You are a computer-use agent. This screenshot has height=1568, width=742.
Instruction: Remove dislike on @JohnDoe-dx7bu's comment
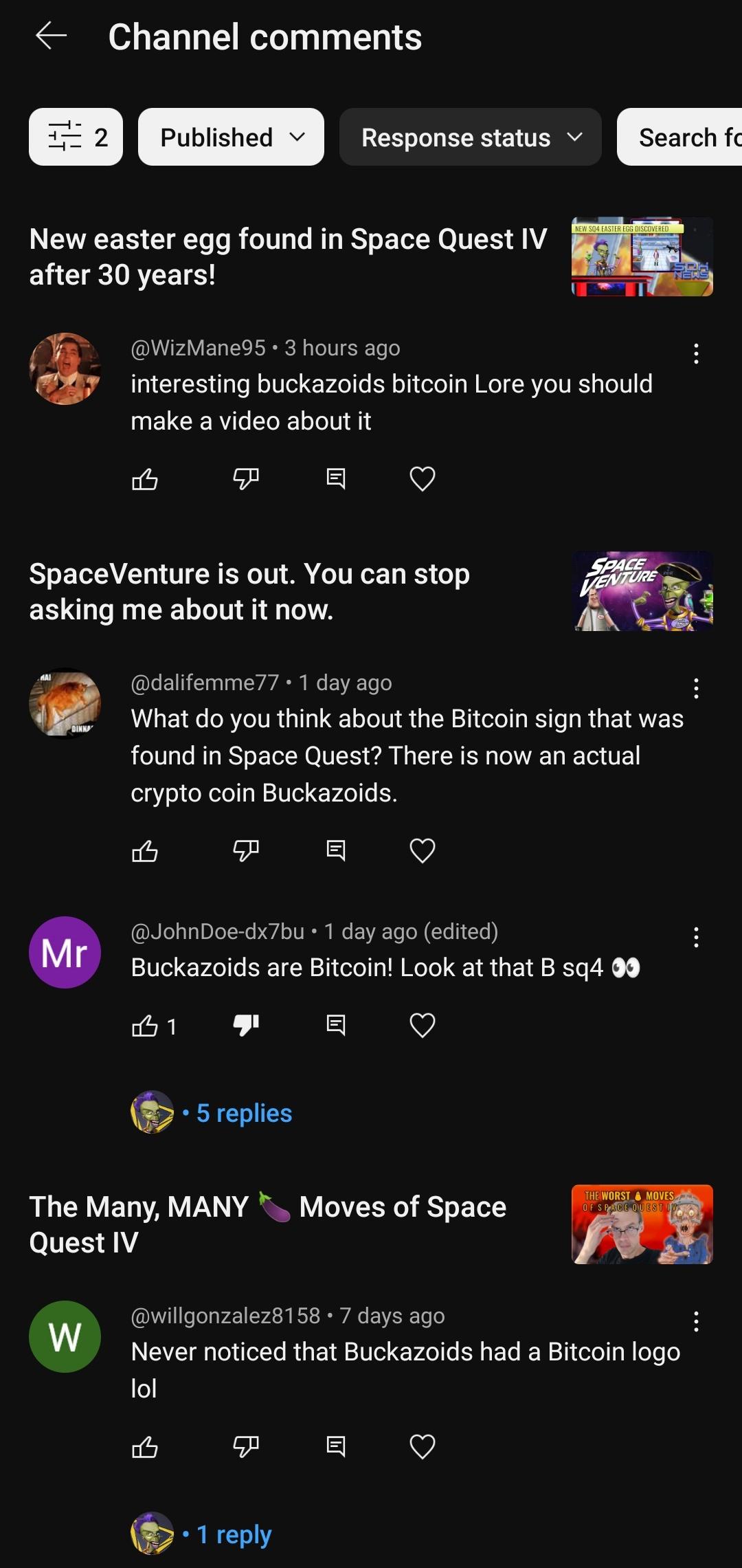[x=246, y=1025]
